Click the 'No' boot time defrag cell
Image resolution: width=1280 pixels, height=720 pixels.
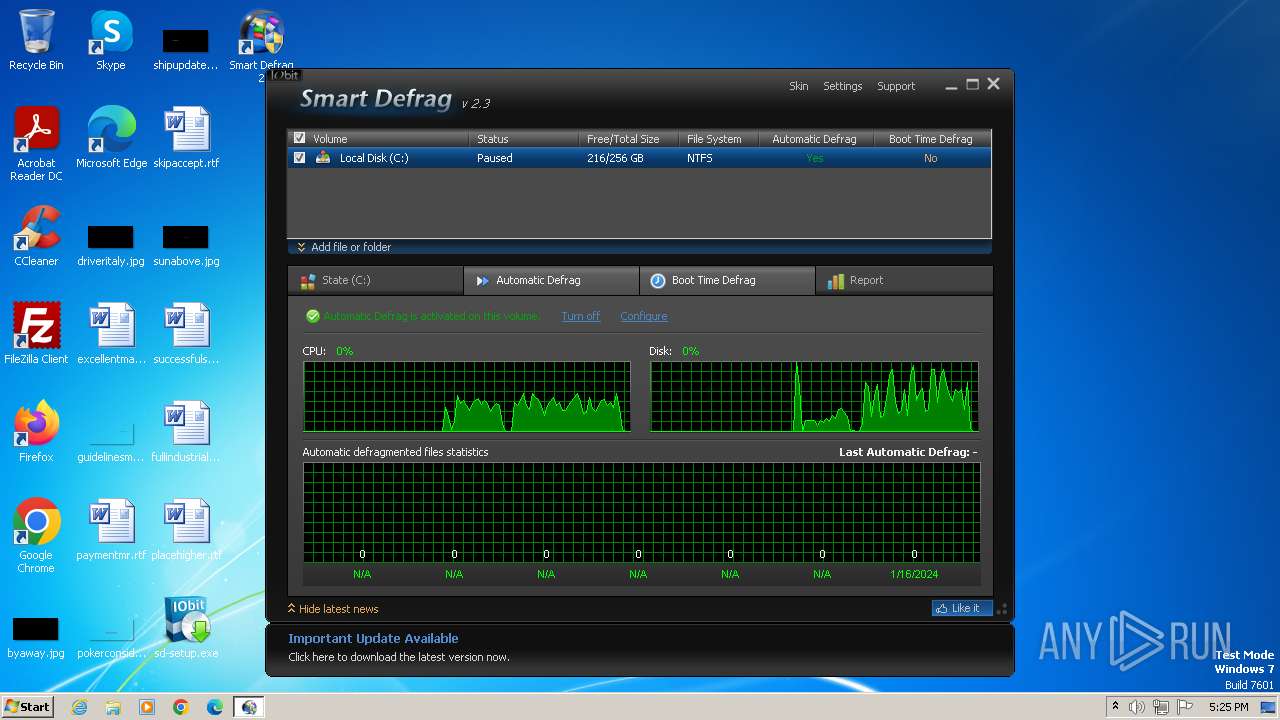(x=931, y=158)
